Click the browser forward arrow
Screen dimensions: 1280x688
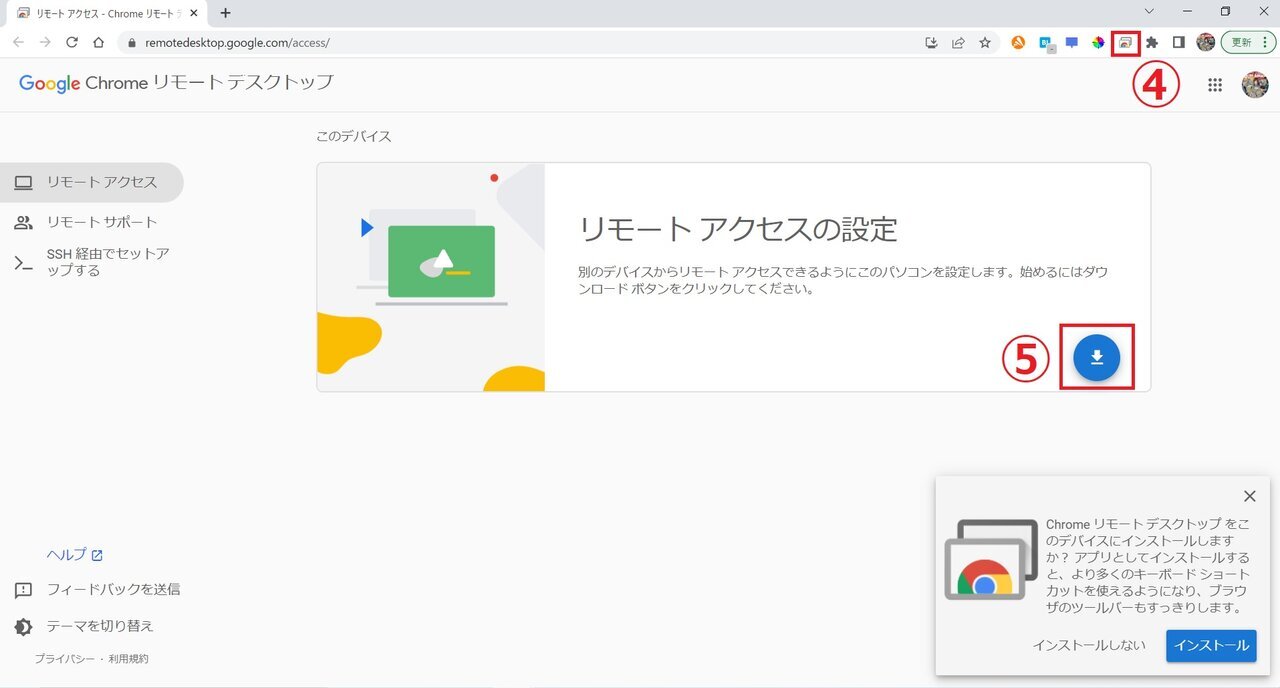tap(45, 43)
